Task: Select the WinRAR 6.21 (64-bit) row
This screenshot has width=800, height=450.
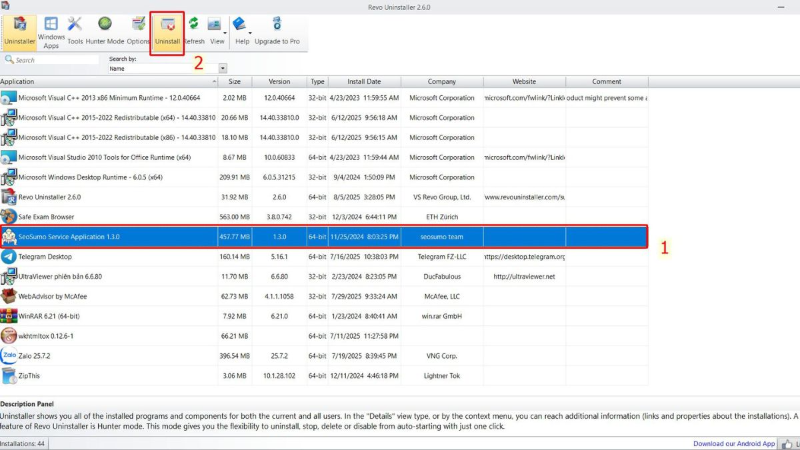Action: pyautogui.click(x=324, y=316)
